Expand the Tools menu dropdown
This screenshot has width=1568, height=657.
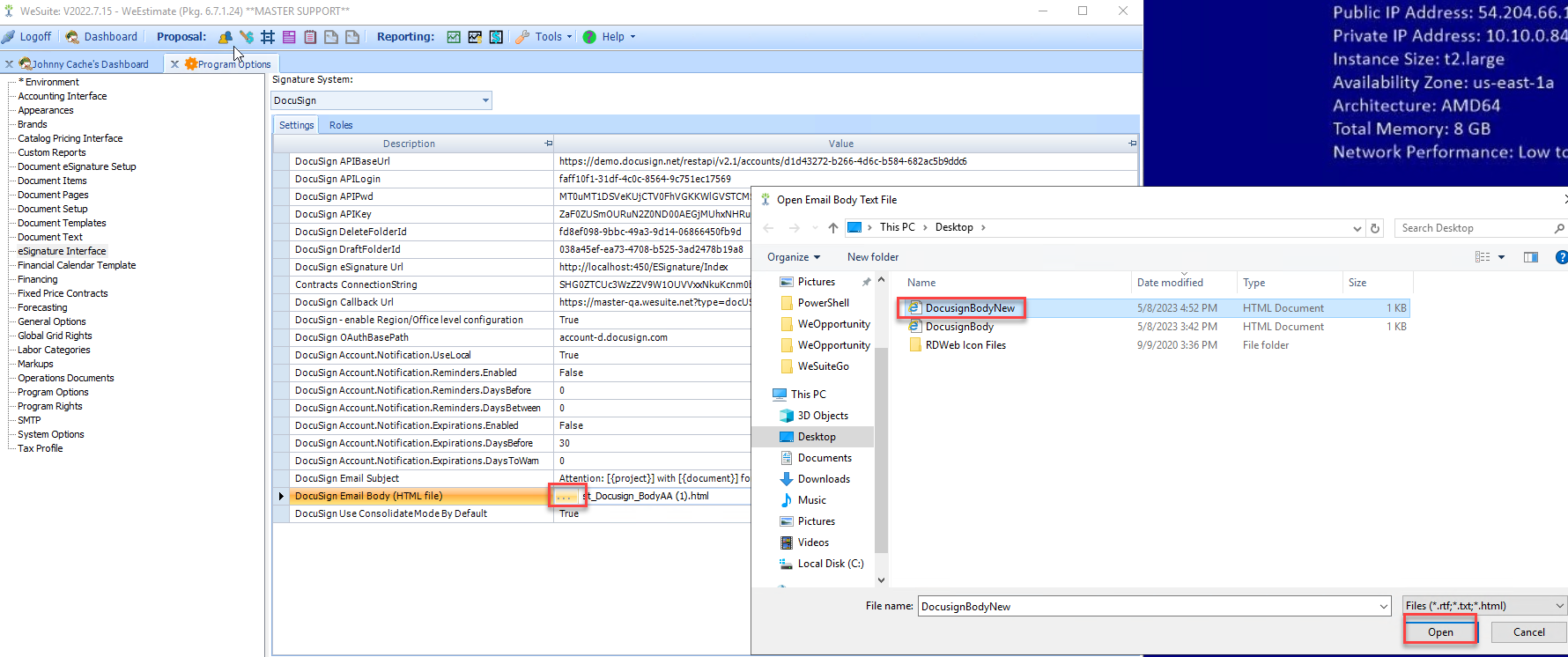[x=569, y=37]
